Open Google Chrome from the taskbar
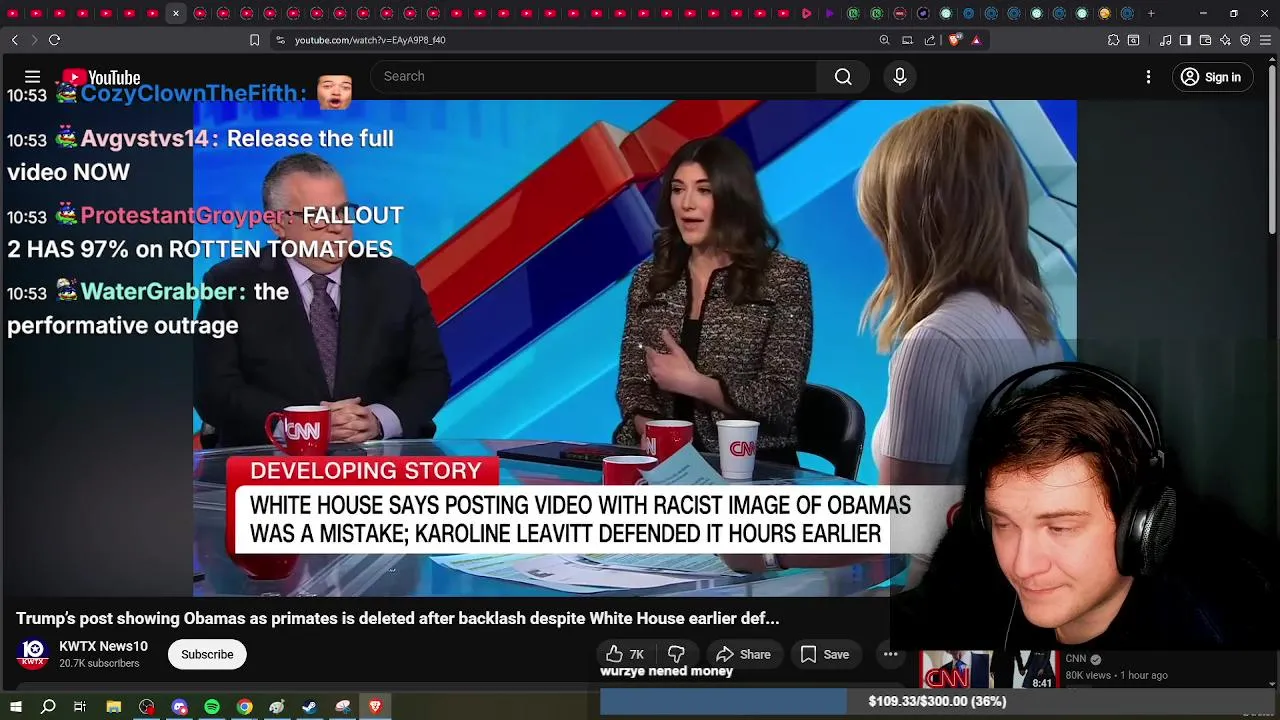The width and height of the screenshot is (1280, 720). pos(244,707)
